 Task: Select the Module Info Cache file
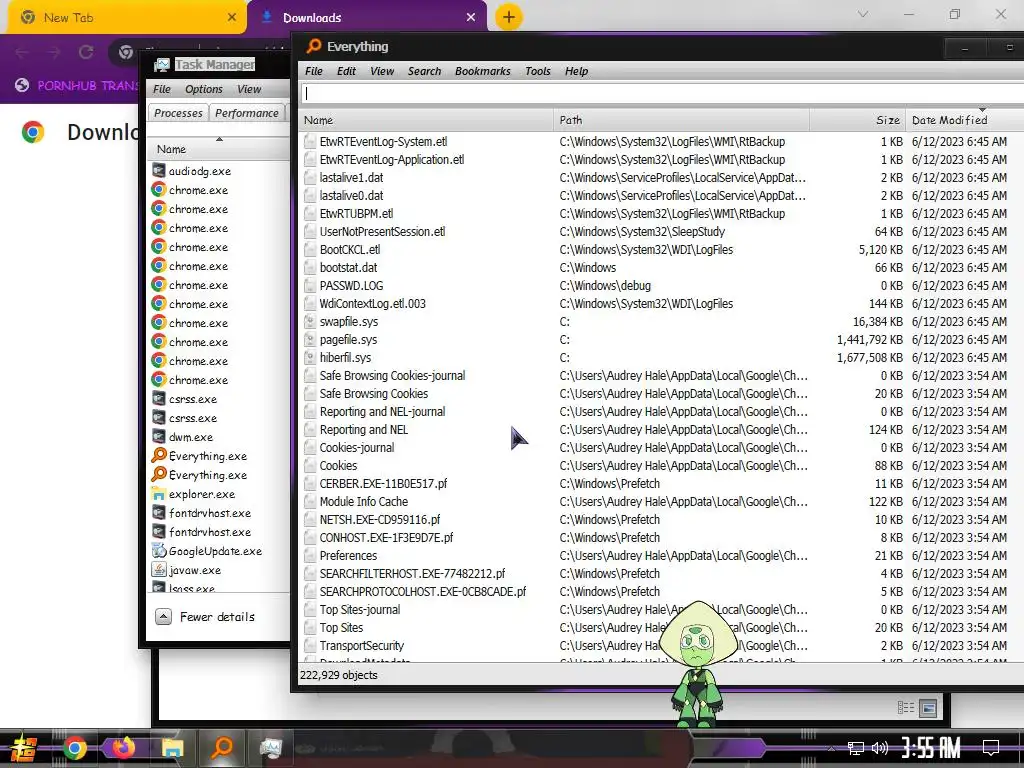click(x=364, y=502)
